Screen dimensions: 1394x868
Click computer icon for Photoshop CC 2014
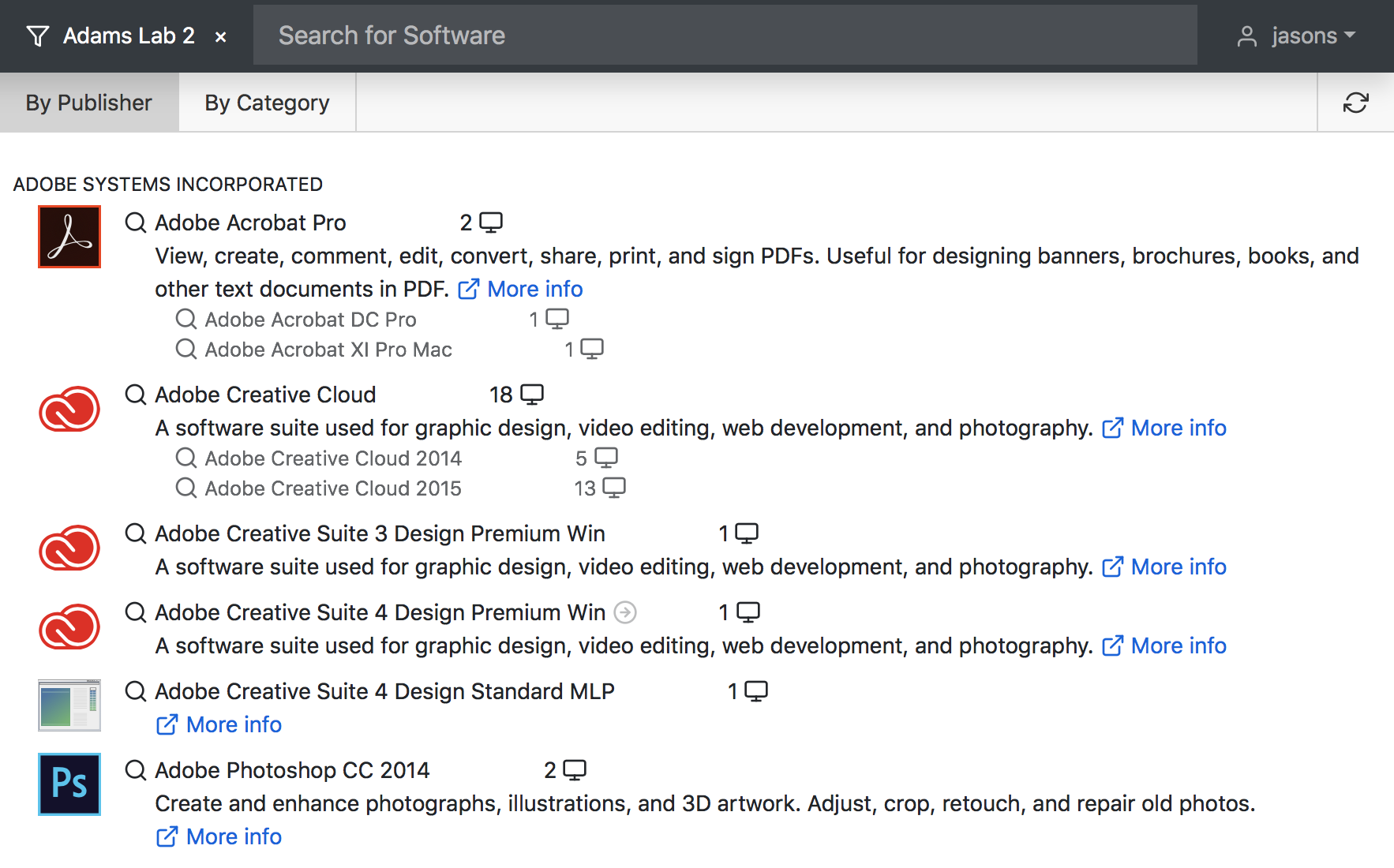575,770
